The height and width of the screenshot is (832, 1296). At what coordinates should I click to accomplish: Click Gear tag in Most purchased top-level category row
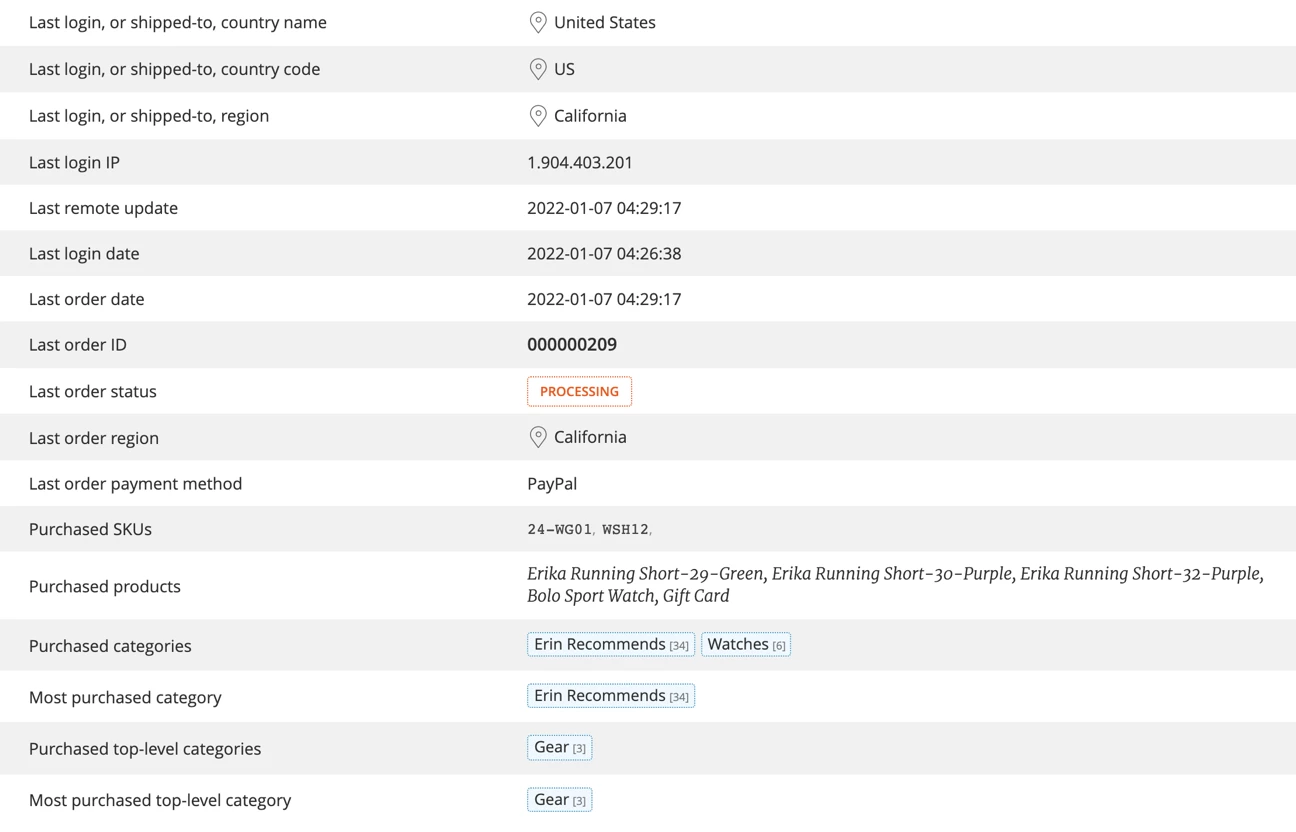click(x=559, y=800)
